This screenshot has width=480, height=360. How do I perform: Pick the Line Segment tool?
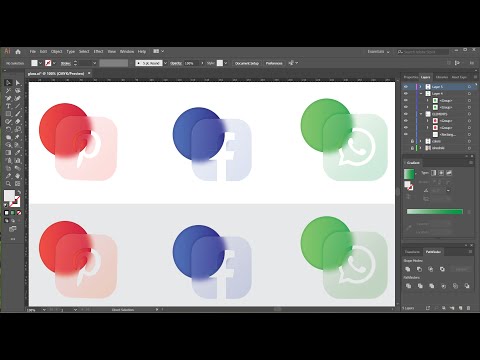18,106
